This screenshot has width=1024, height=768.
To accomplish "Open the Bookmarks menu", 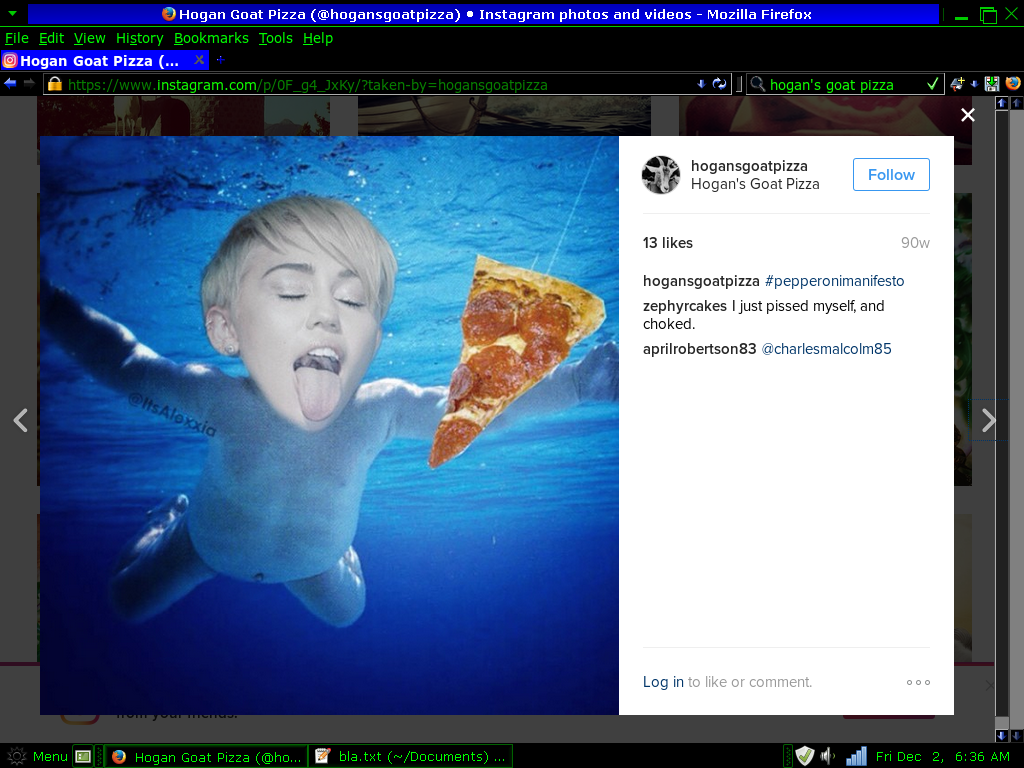I will (x=211, y=38).
